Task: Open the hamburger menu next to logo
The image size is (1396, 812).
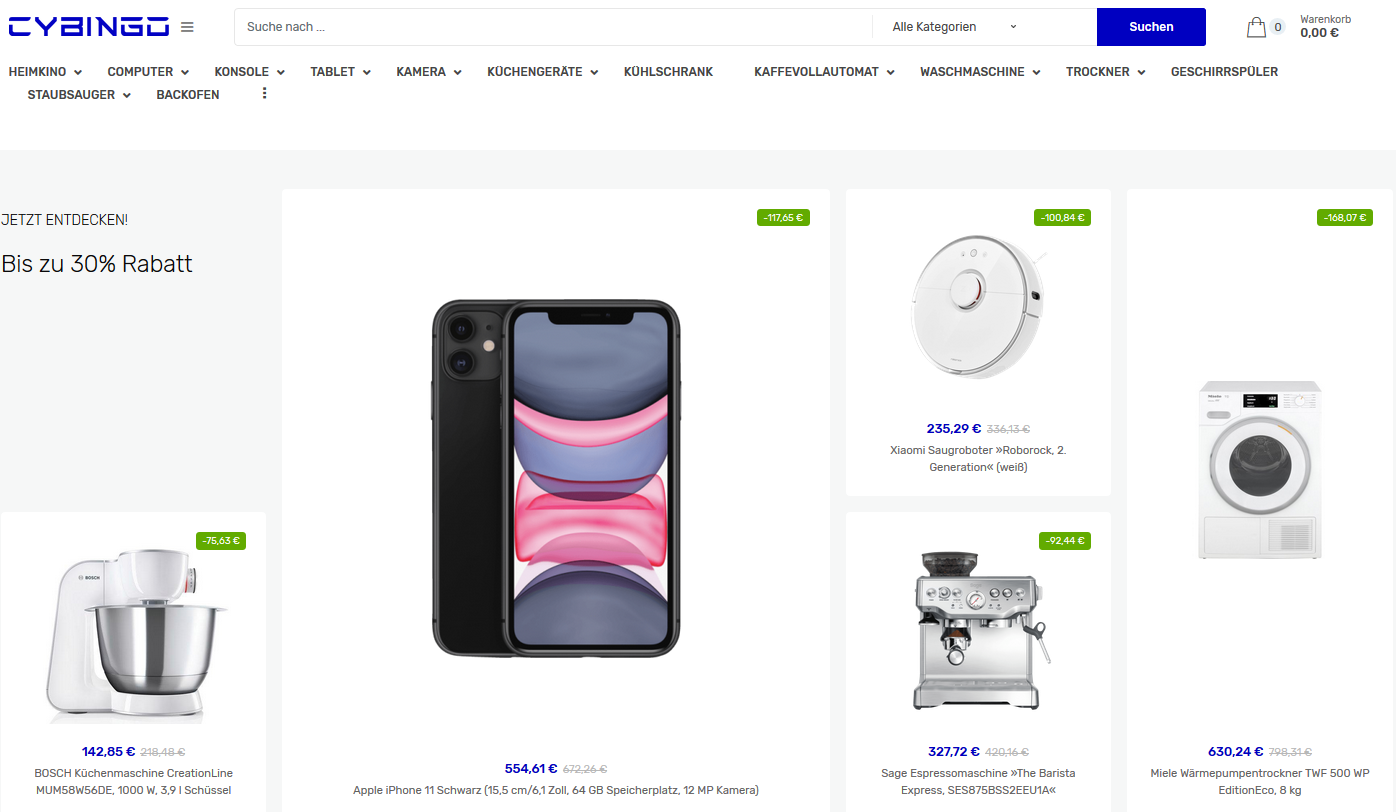Action: [187, 27]
